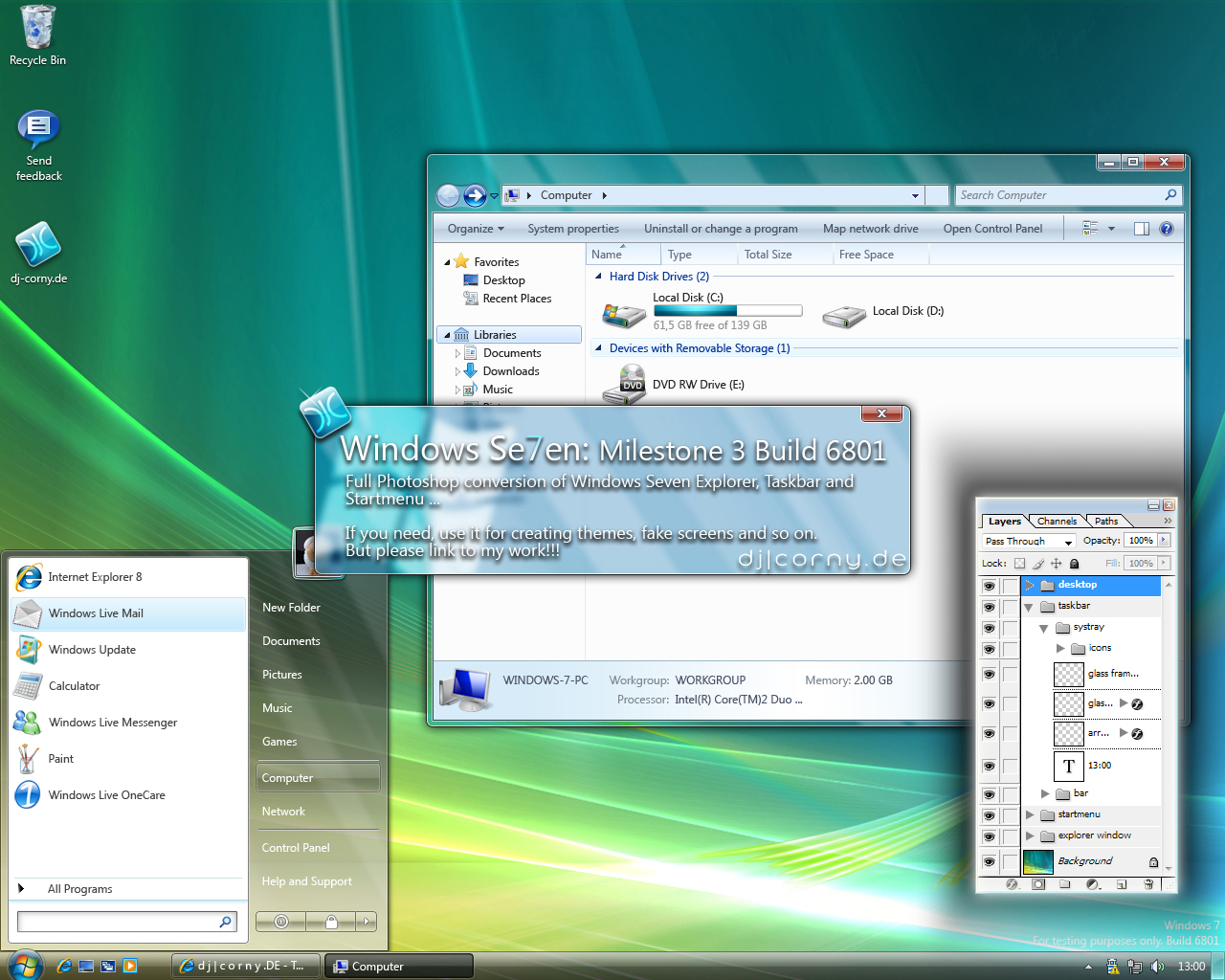The height and width of the screenshot is (980, 1225).
Task: Collapse the Hard Disk Drives group arrow
Action: [x=598, y=277]
